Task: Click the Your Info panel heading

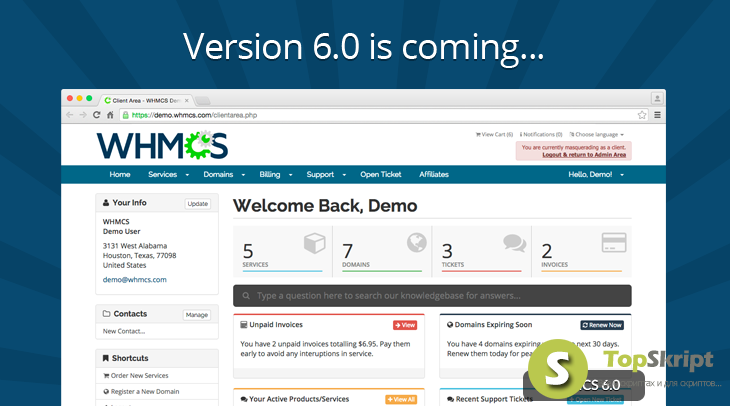Action: coord(129,203)
